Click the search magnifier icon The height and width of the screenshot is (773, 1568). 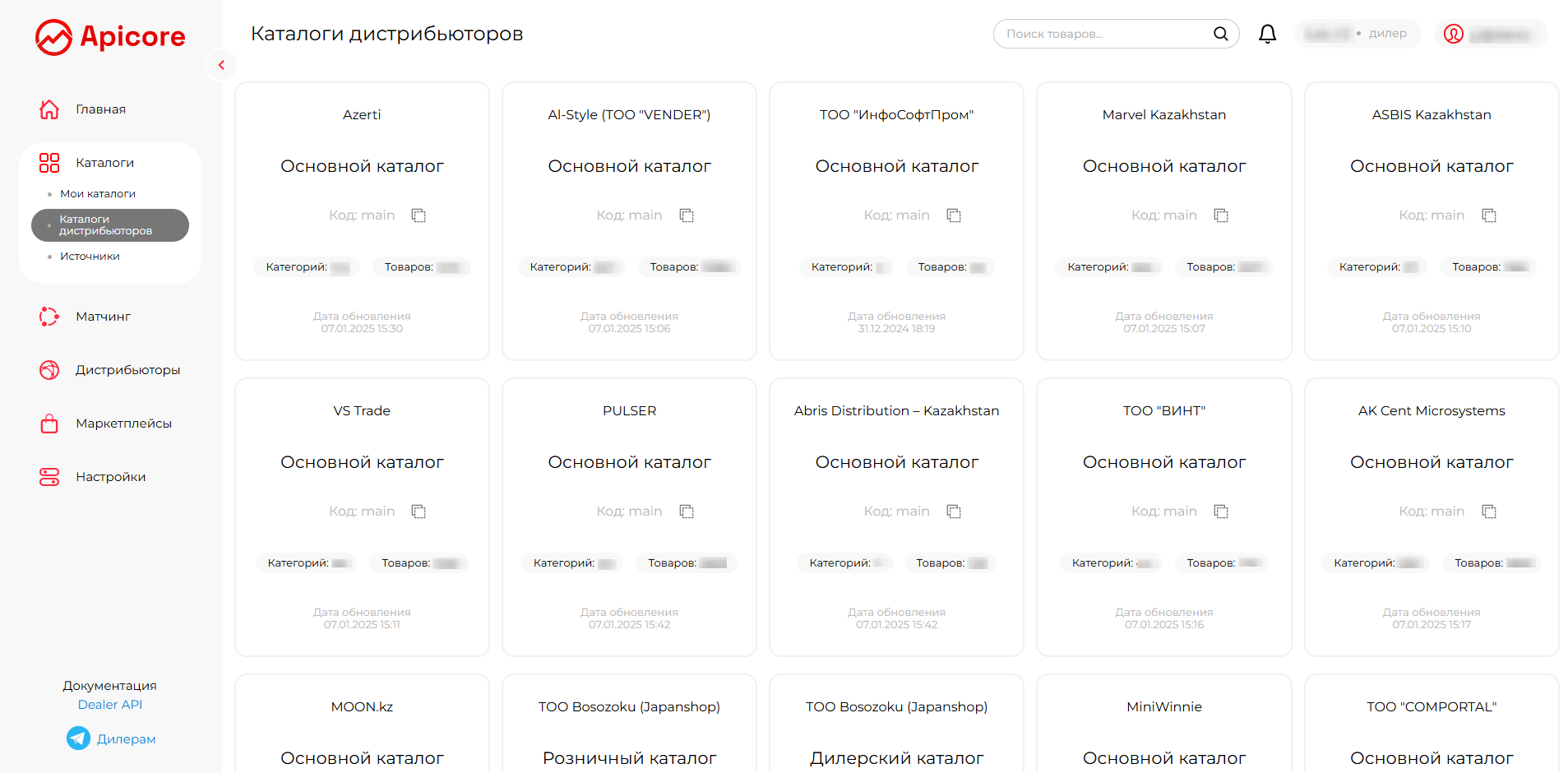[1221, 34]
